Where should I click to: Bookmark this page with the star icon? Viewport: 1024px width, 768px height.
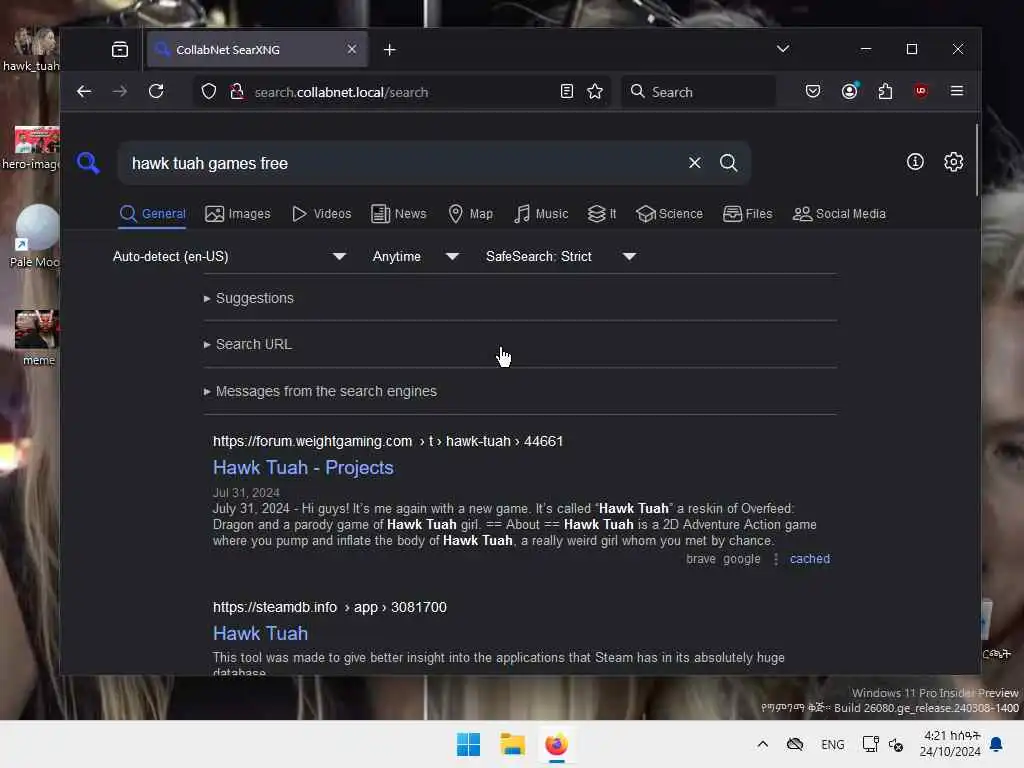coord(595,91)
